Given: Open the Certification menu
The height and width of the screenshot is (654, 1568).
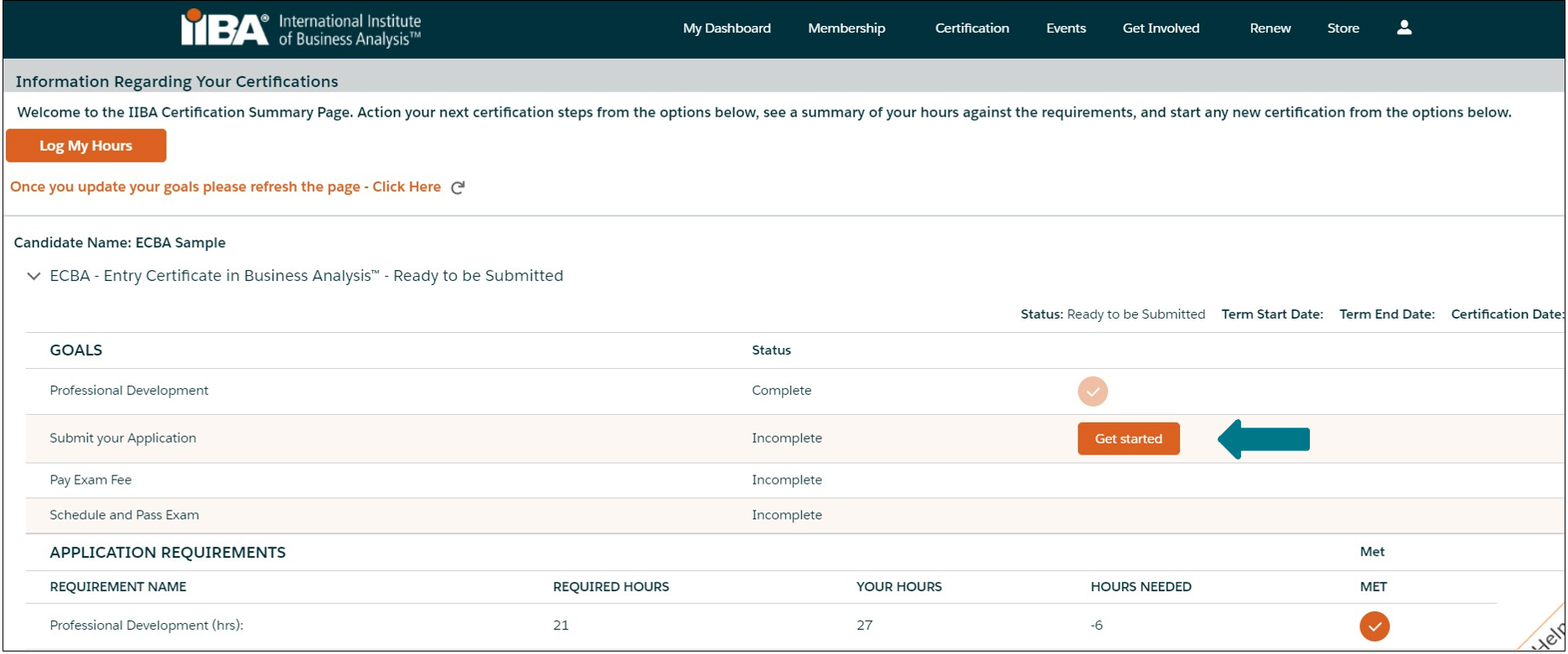Looking at the screenshot, I should tap(972, 29).
